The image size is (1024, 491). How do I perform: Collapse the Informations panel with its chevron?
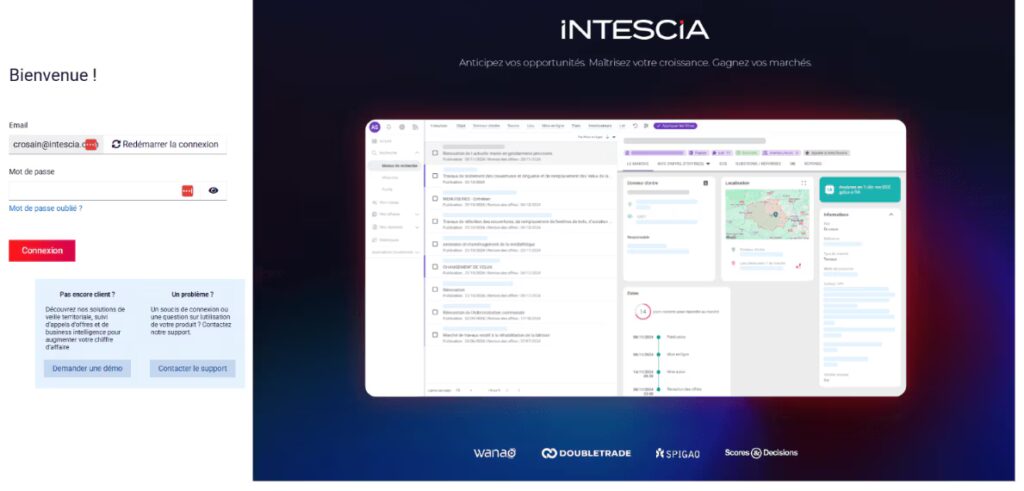pos(891,214)
